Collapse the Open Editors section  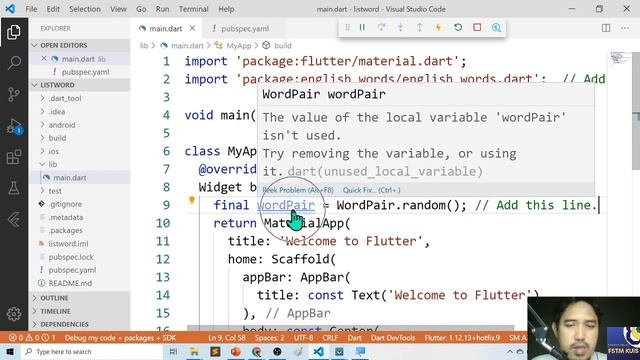click(80, 45)
